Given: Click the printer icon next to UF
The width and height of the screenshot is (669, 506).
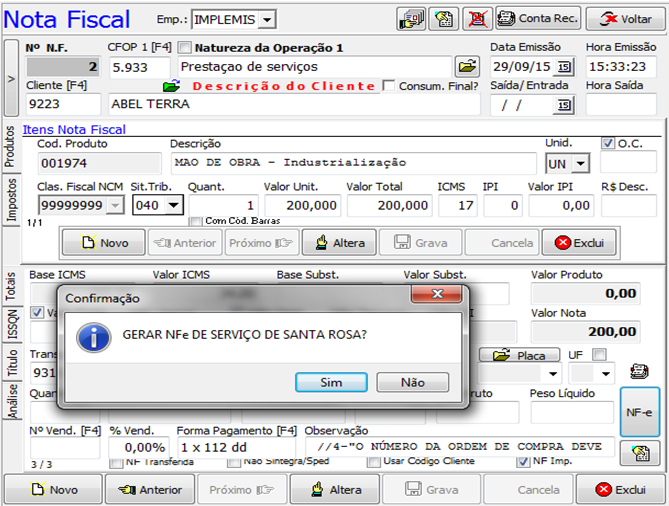Looking at the screenshot, I should point(639,372).
